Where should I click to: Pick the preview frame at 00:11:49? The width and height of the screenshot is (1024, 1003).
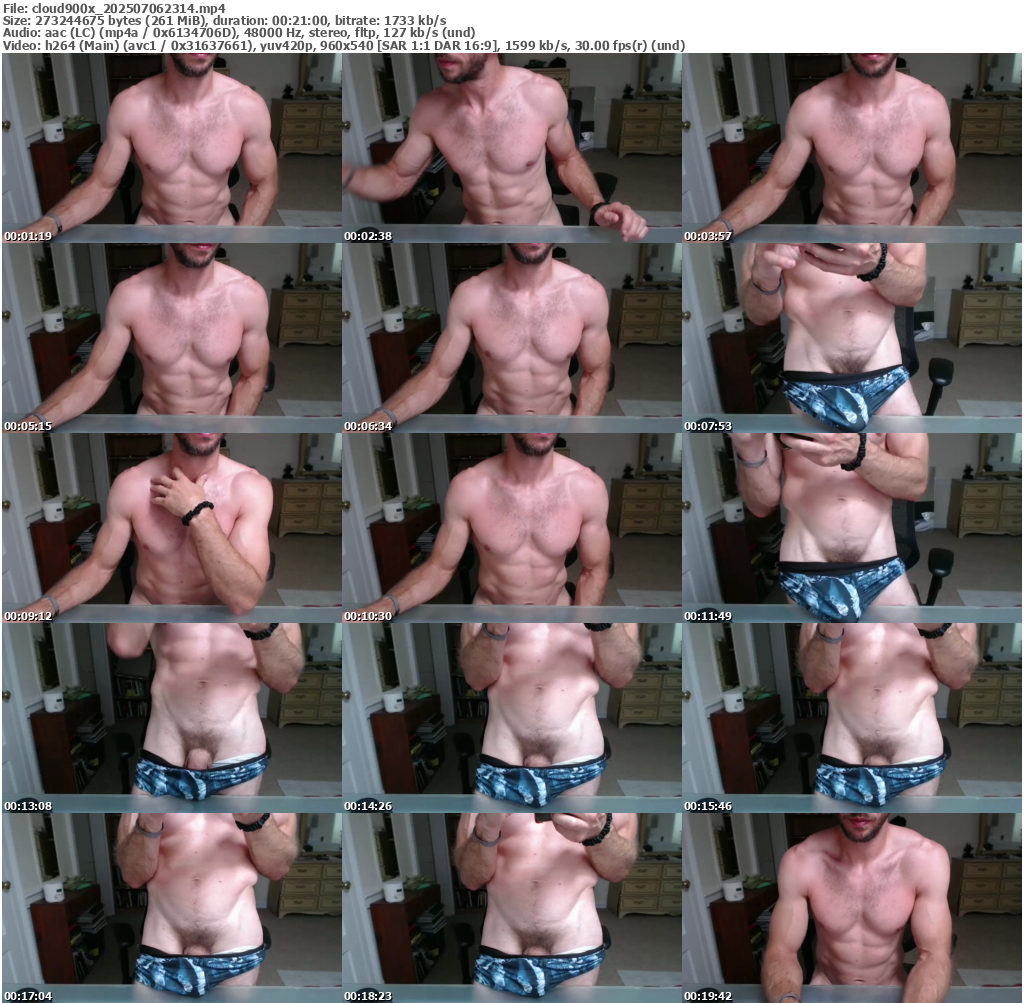click(852, 528)
